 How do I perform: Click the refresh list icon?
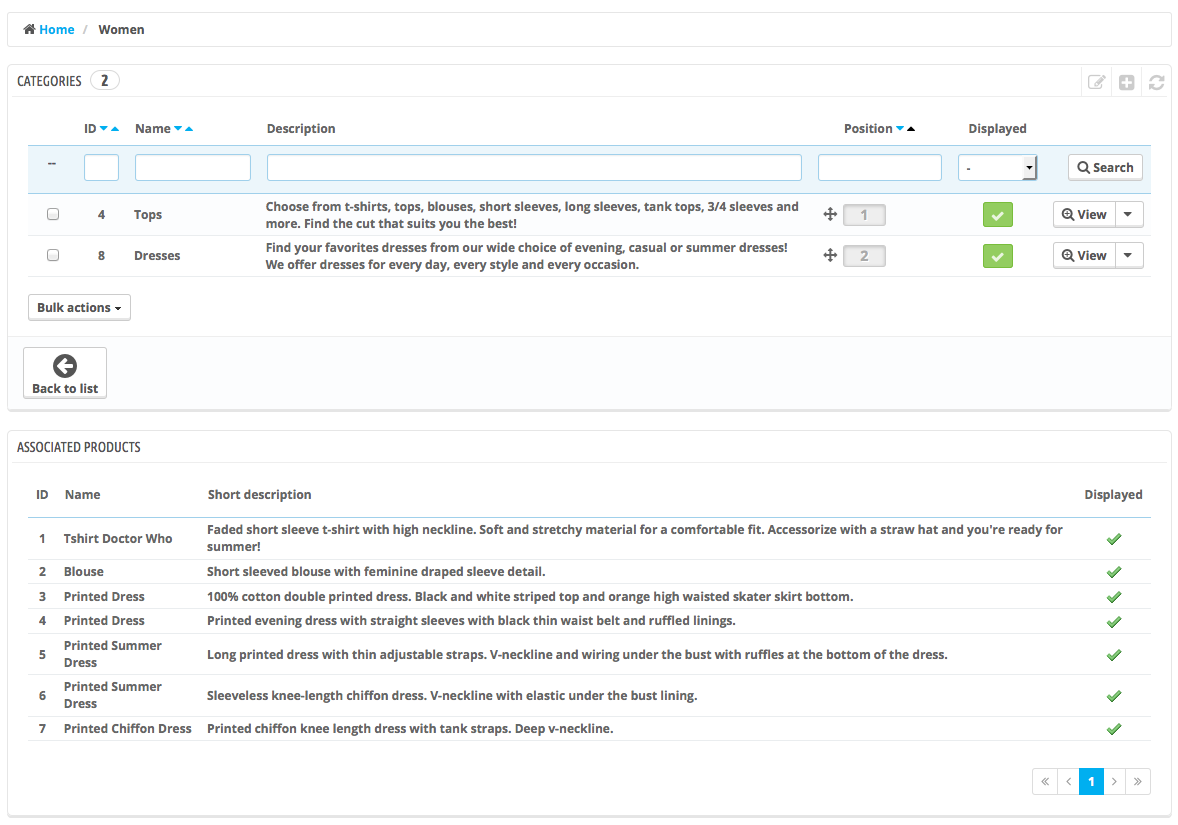click(x=1156, y=82)
